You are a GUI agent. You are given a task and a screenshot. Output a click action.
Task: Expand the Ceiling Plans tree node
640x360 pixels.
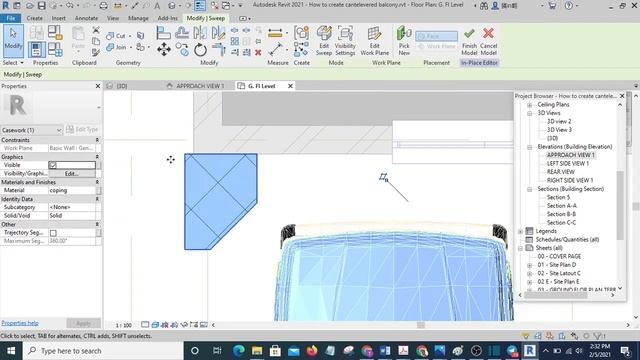point(529,104)
